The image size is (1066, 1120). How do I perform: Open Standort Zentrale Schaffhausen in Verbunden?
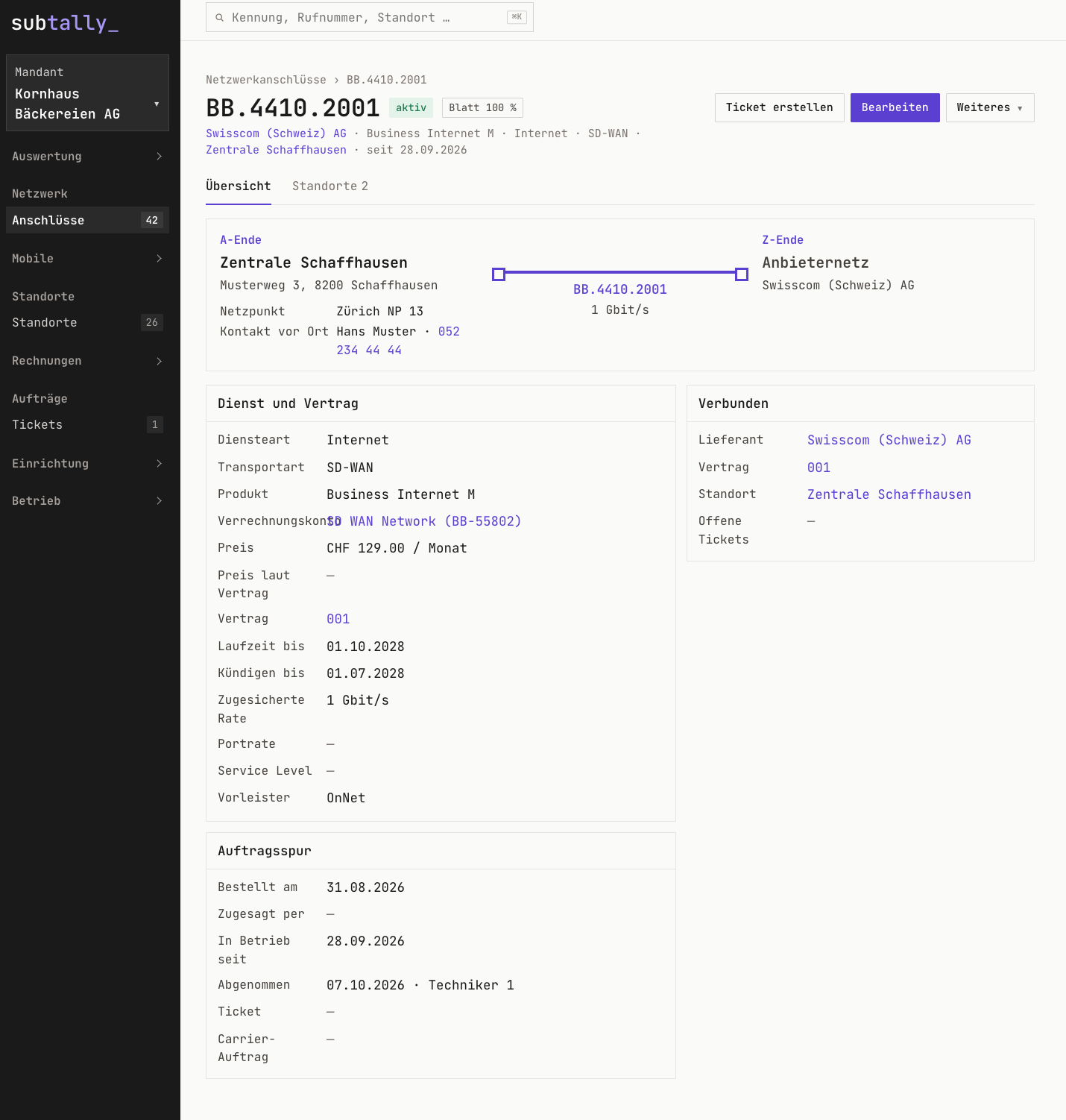tap(889, 494)
